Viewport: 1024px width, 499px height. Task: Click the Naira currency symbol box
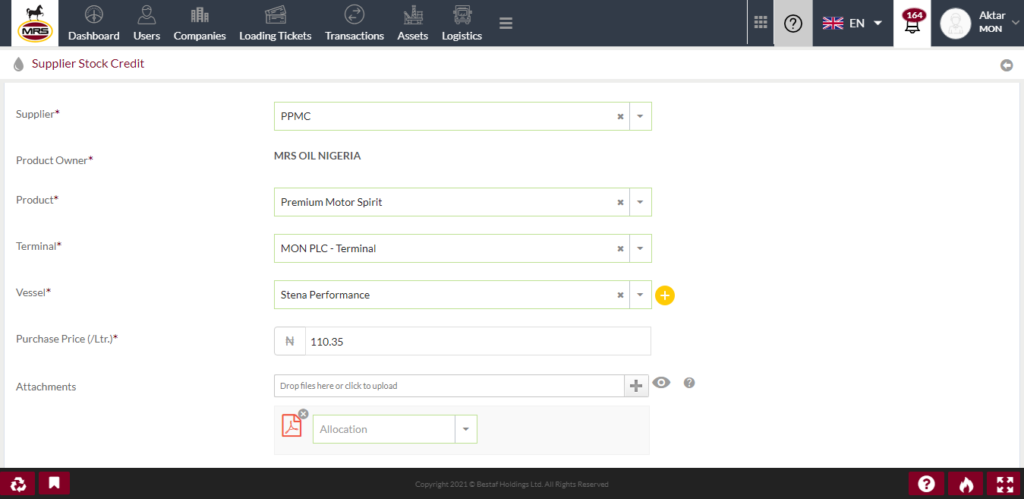coord(290,342)
